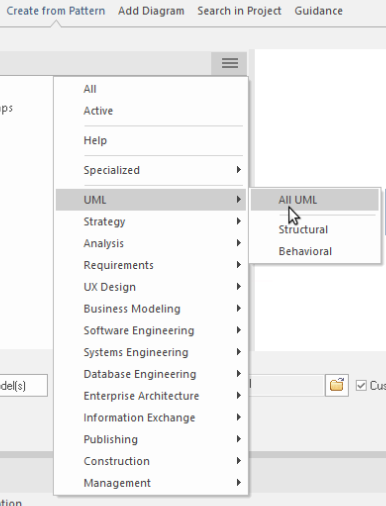Select the Active menu entry

[x=151, y=111]
